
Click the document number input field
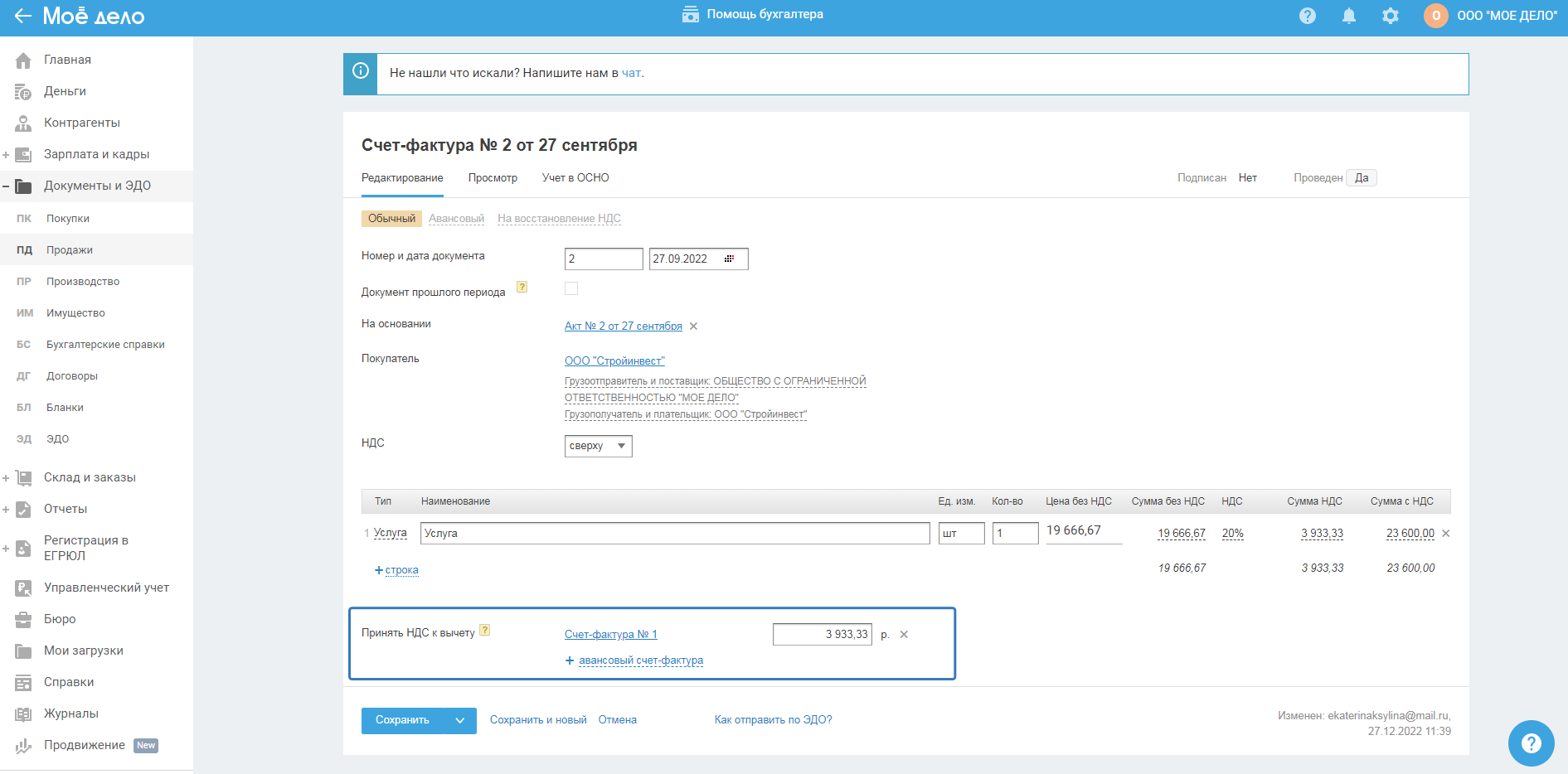pyautogui.click(x=603, y=259)
